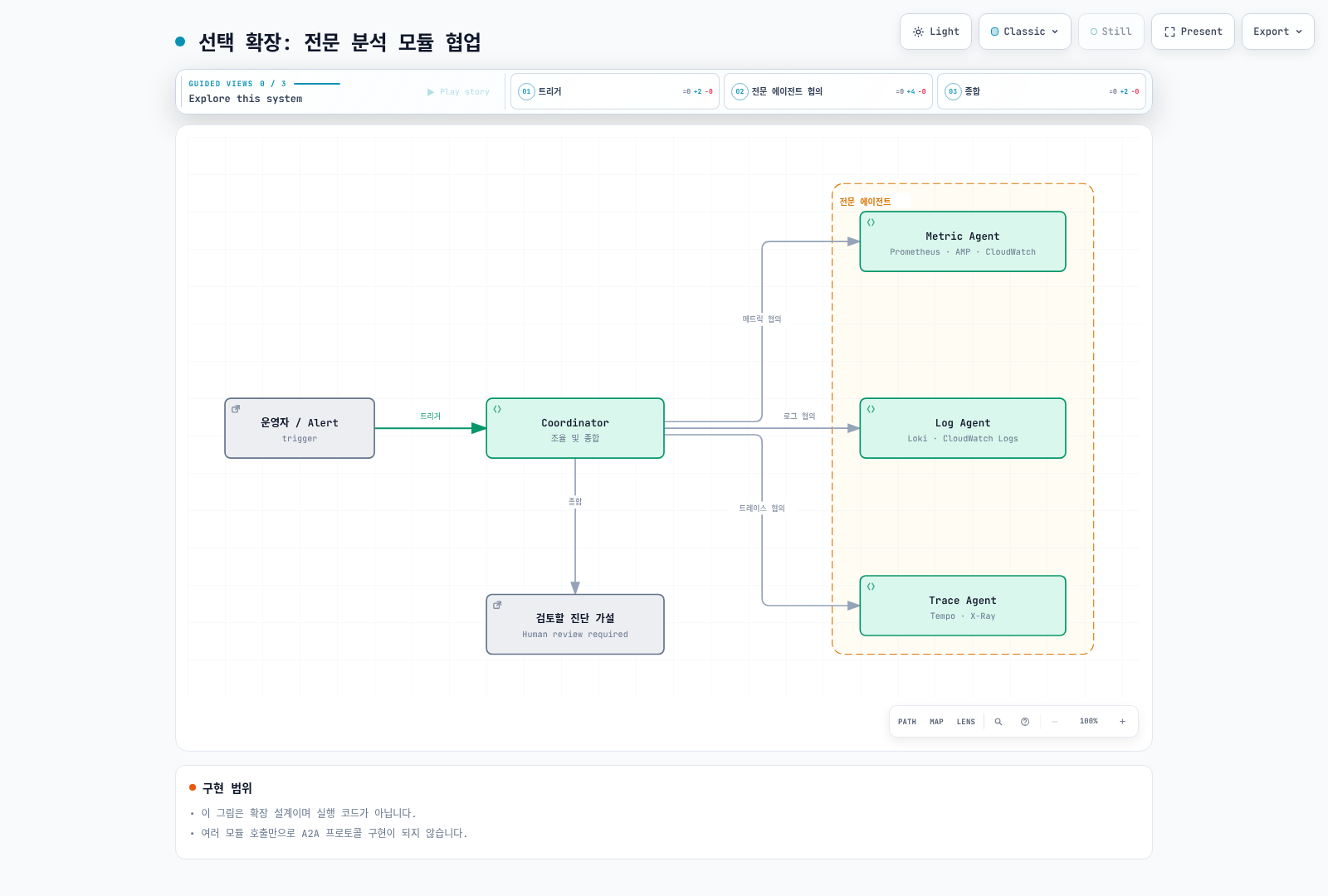Screen dimensions: 1328x896
Task: Click the search magnifier icon in canvas toolbar
Action: tap(998, 722)
